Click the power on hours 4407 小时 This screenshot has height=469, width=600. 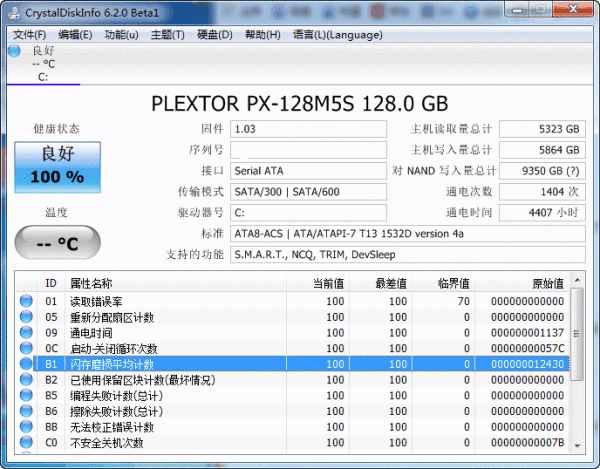coord(542,213)
